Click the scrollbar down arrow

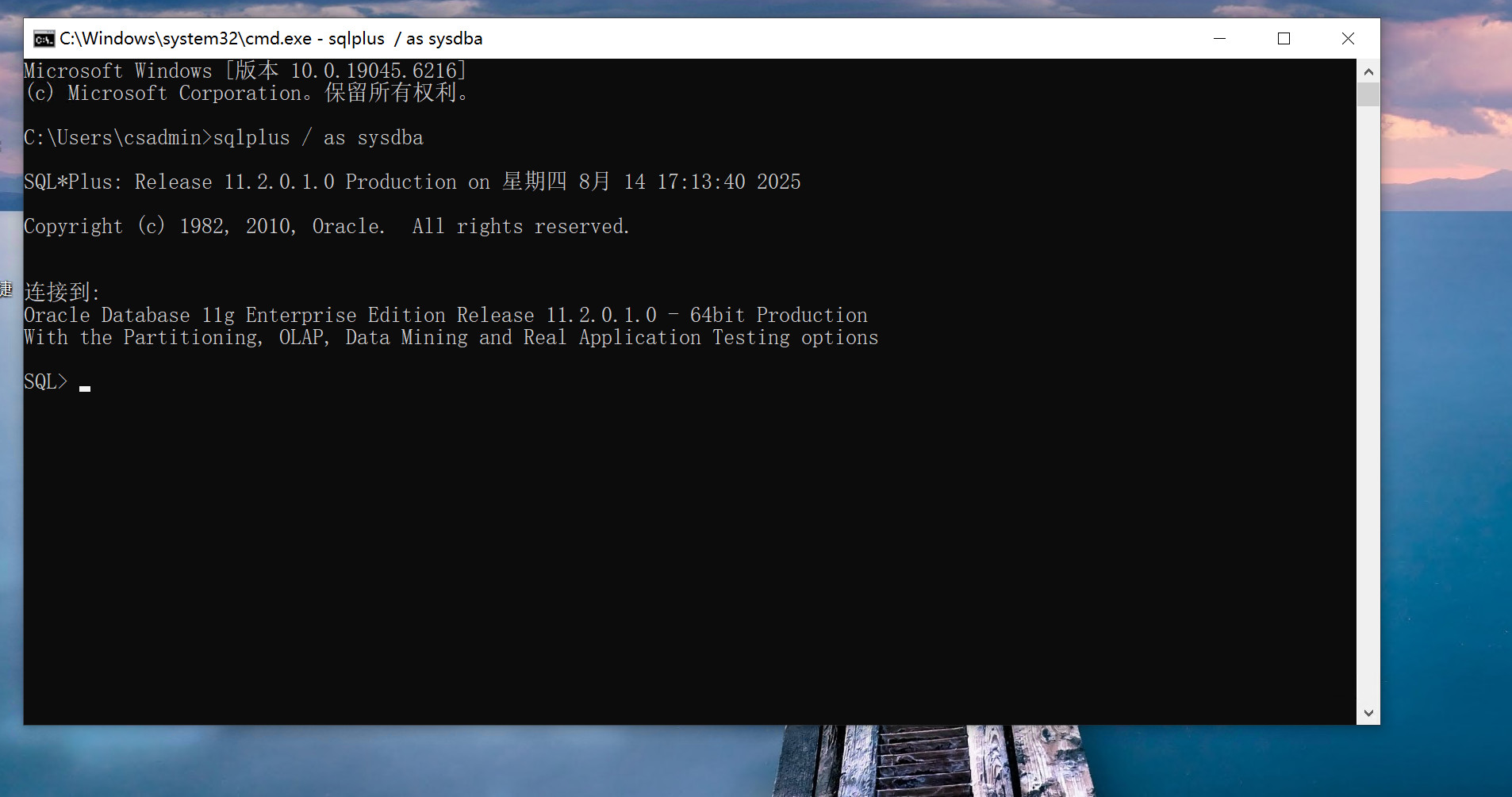[x=1368, y=713]
